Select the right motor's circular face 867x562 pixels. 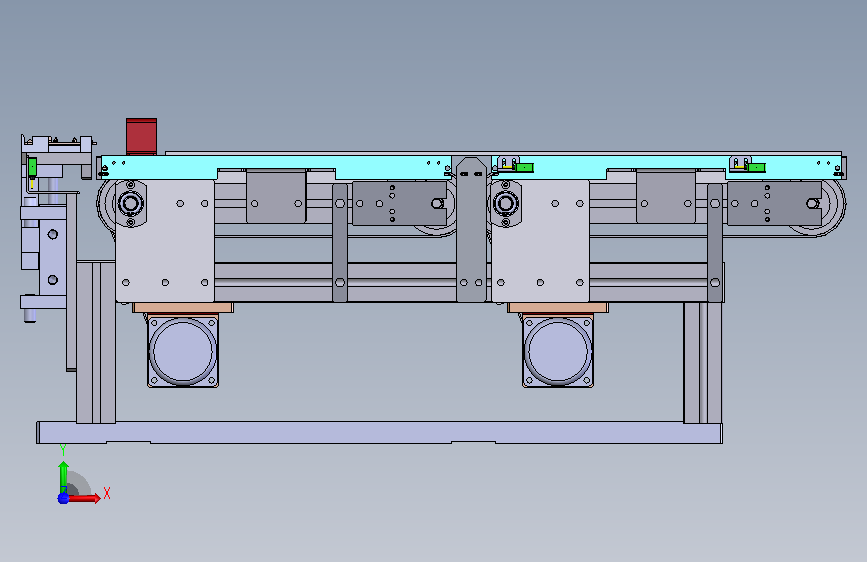pyautogui.click(x=558, y=351)
